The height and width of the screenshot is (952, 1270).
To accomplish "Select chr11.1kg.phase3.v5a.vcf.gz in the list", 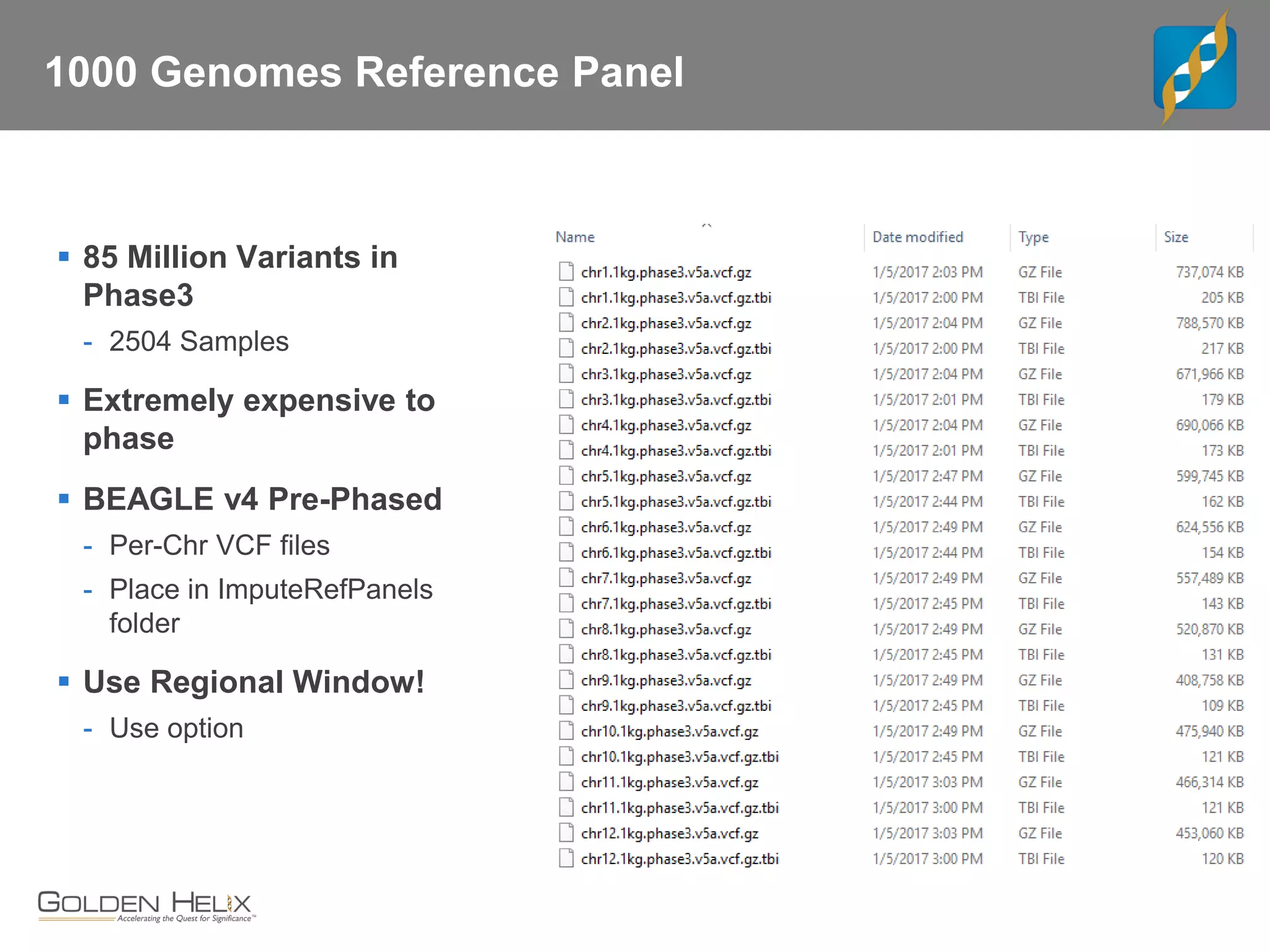I will click(x=670, y=782).
